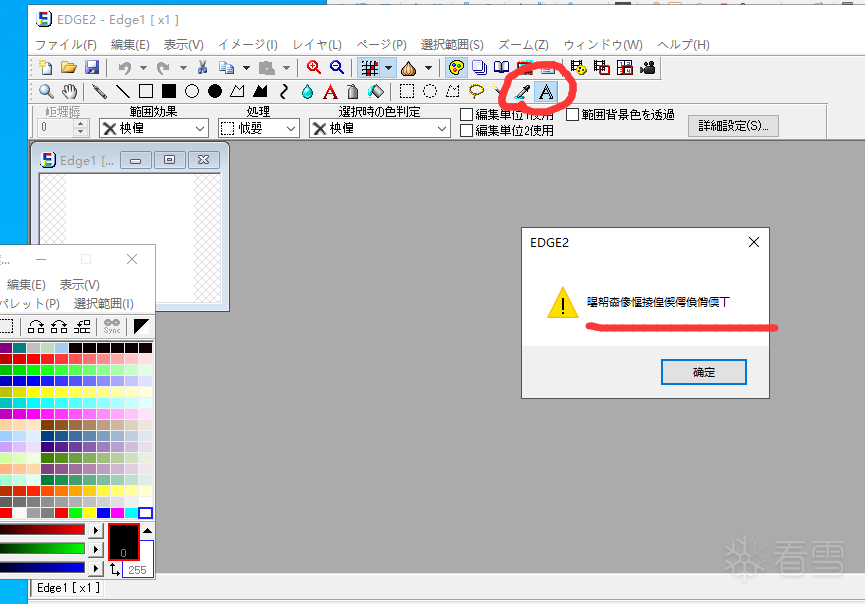Open パレット(P) menu in palette window
The height and width of the screenshot is (604, 865).
pyautogui.click(x=30, y=303)
